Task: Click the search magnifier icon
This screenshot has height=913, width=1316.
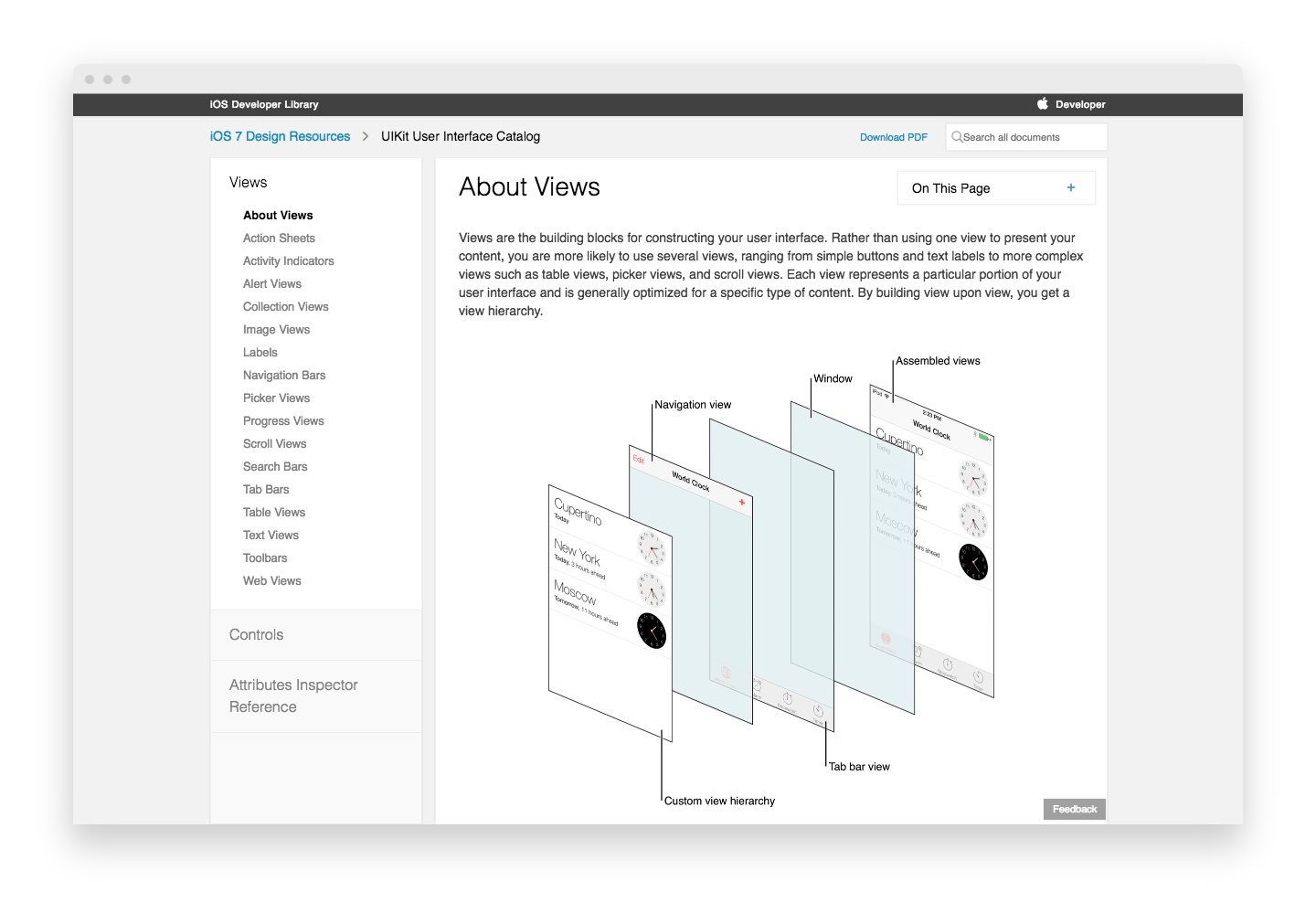Action: pyautogui.click(x=957, y=137)
